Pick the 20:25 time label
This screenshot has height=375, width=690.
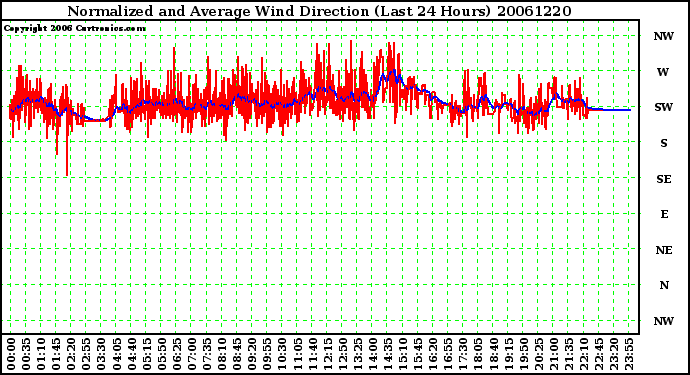point(538,354)
